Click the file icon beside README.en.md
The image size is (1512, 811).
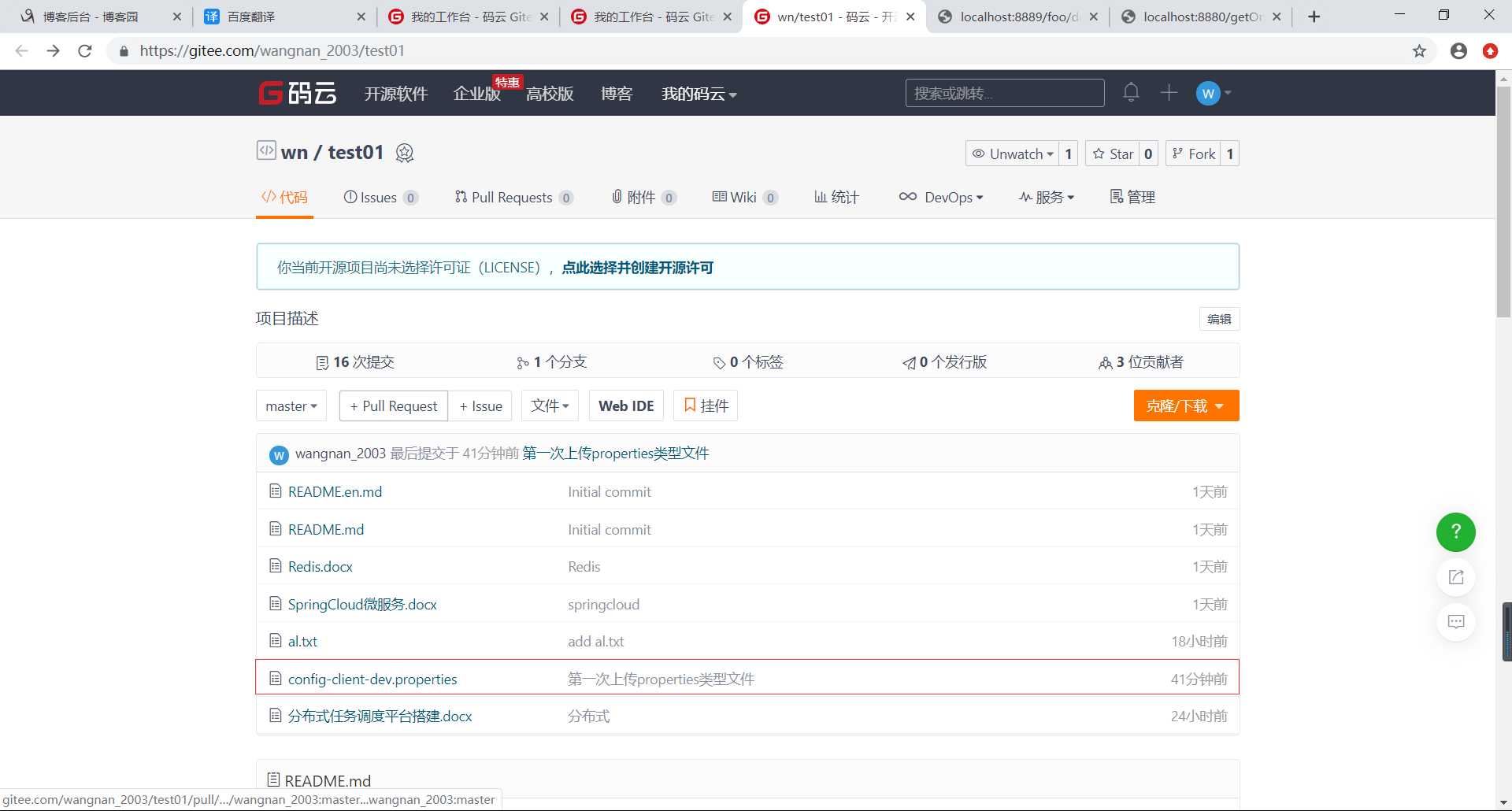pyautogui.click(x=275, y=491)
